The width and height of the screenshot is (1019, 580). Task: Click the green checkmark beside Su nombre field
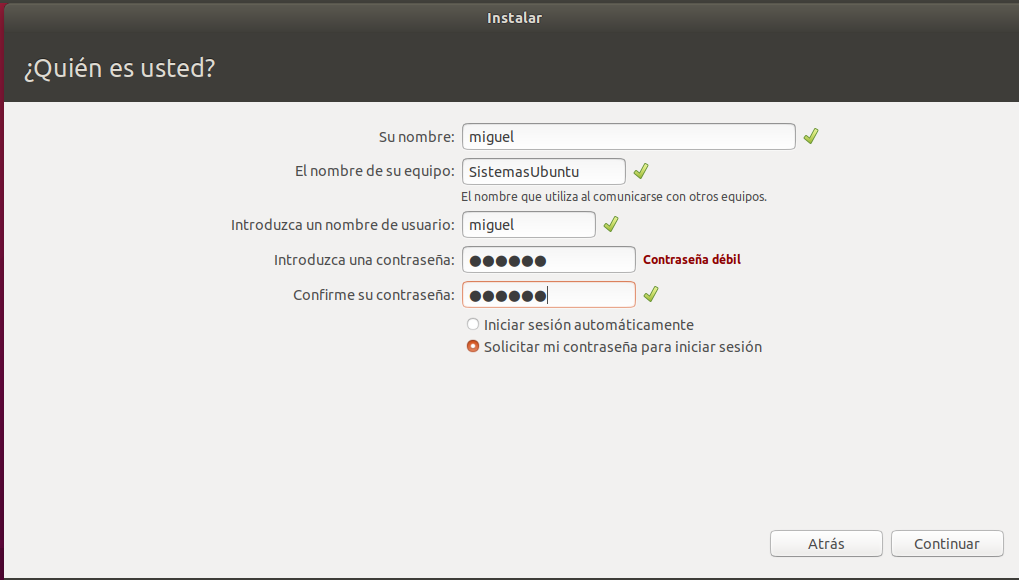coord(811,136)
